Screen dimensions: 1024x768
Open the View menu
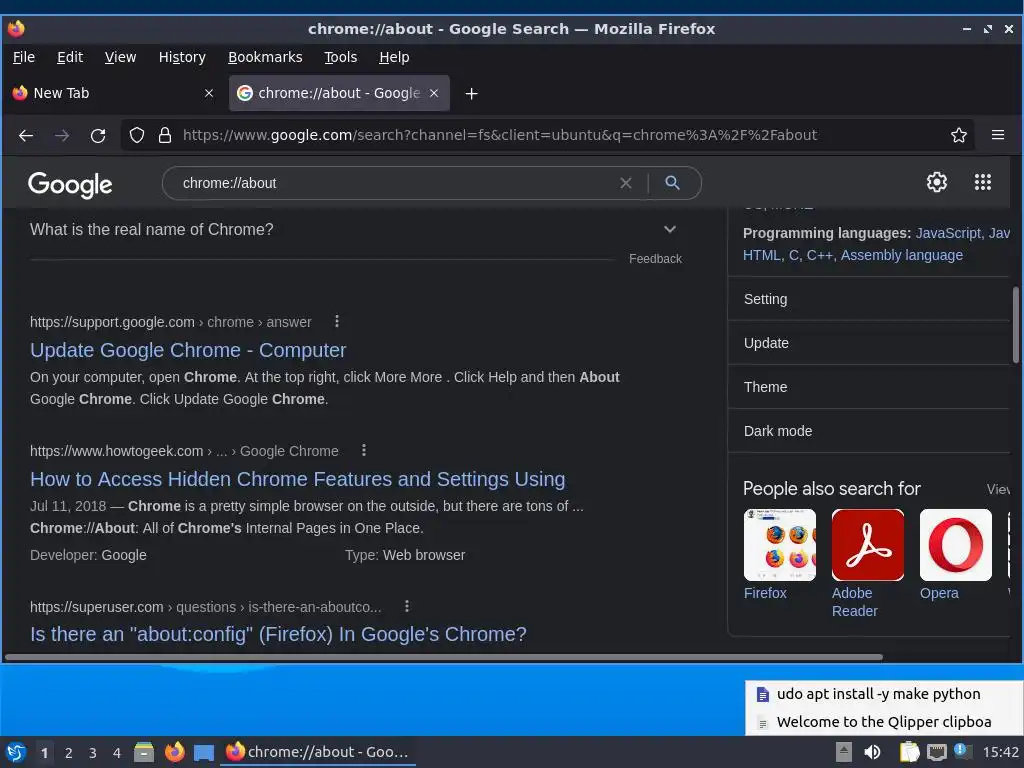click(x=120, y=57)
